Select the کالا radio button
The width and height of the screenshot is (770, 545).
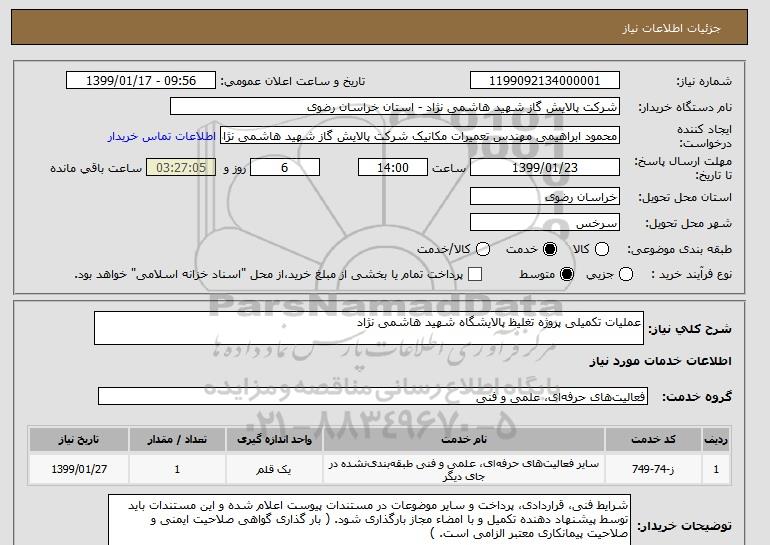602,249
